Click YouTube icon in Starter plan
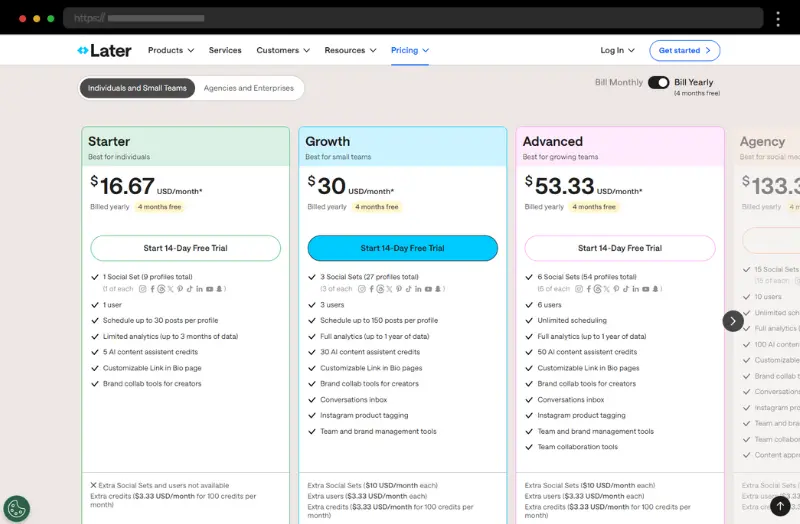 [209, 289]
